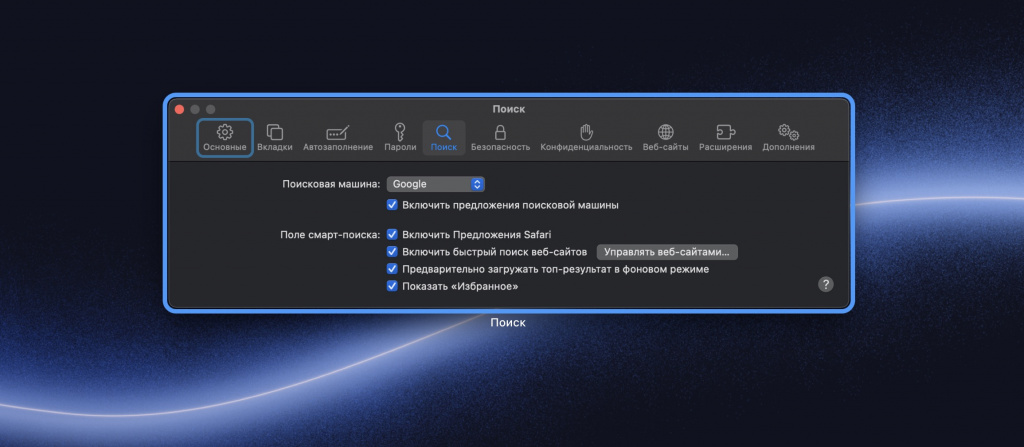Open the Конфиденциальность hand tab

(x=586, y=138)
